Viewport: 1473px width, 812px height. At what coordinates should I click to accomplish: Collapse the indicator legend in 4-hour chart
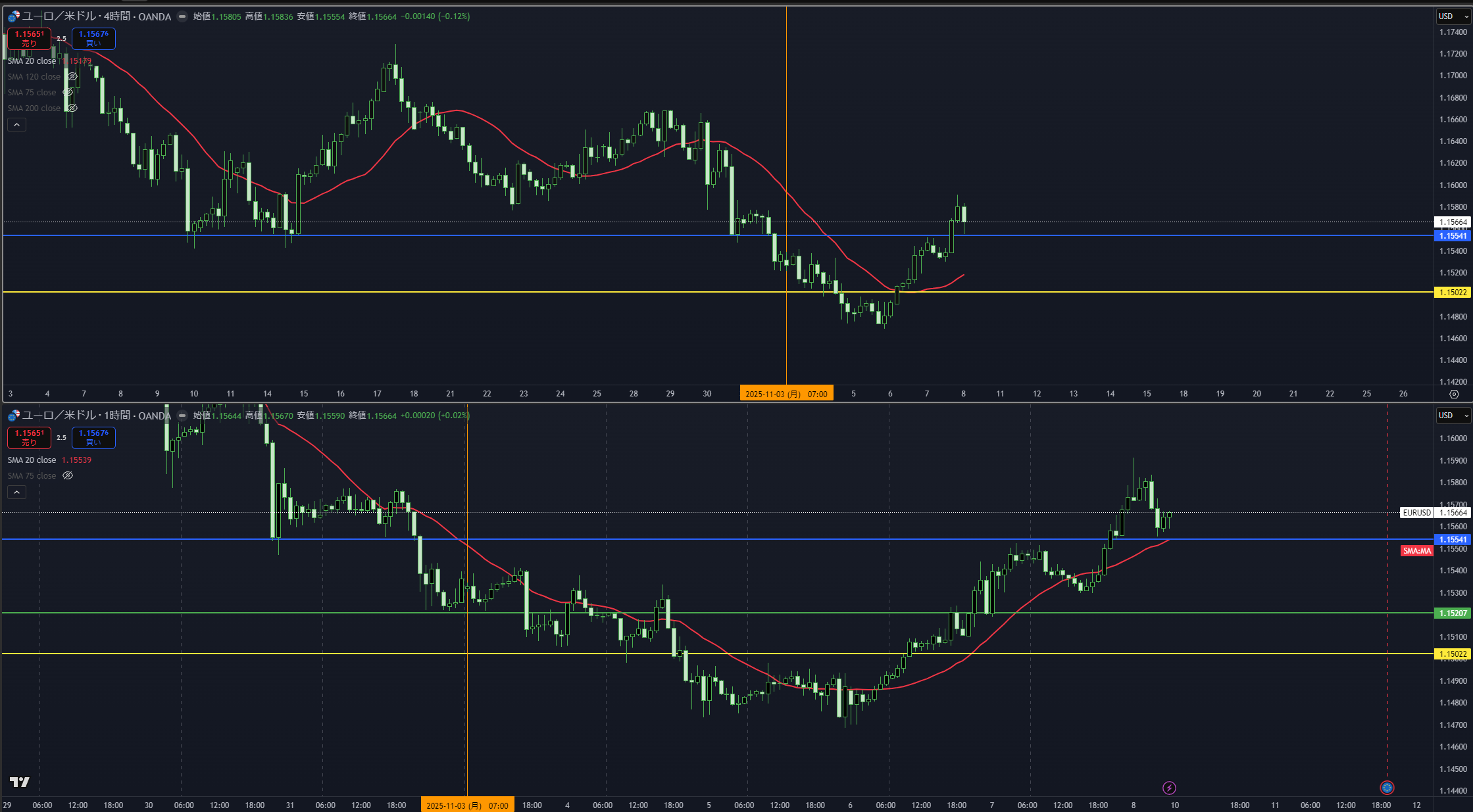coord(17,125)
